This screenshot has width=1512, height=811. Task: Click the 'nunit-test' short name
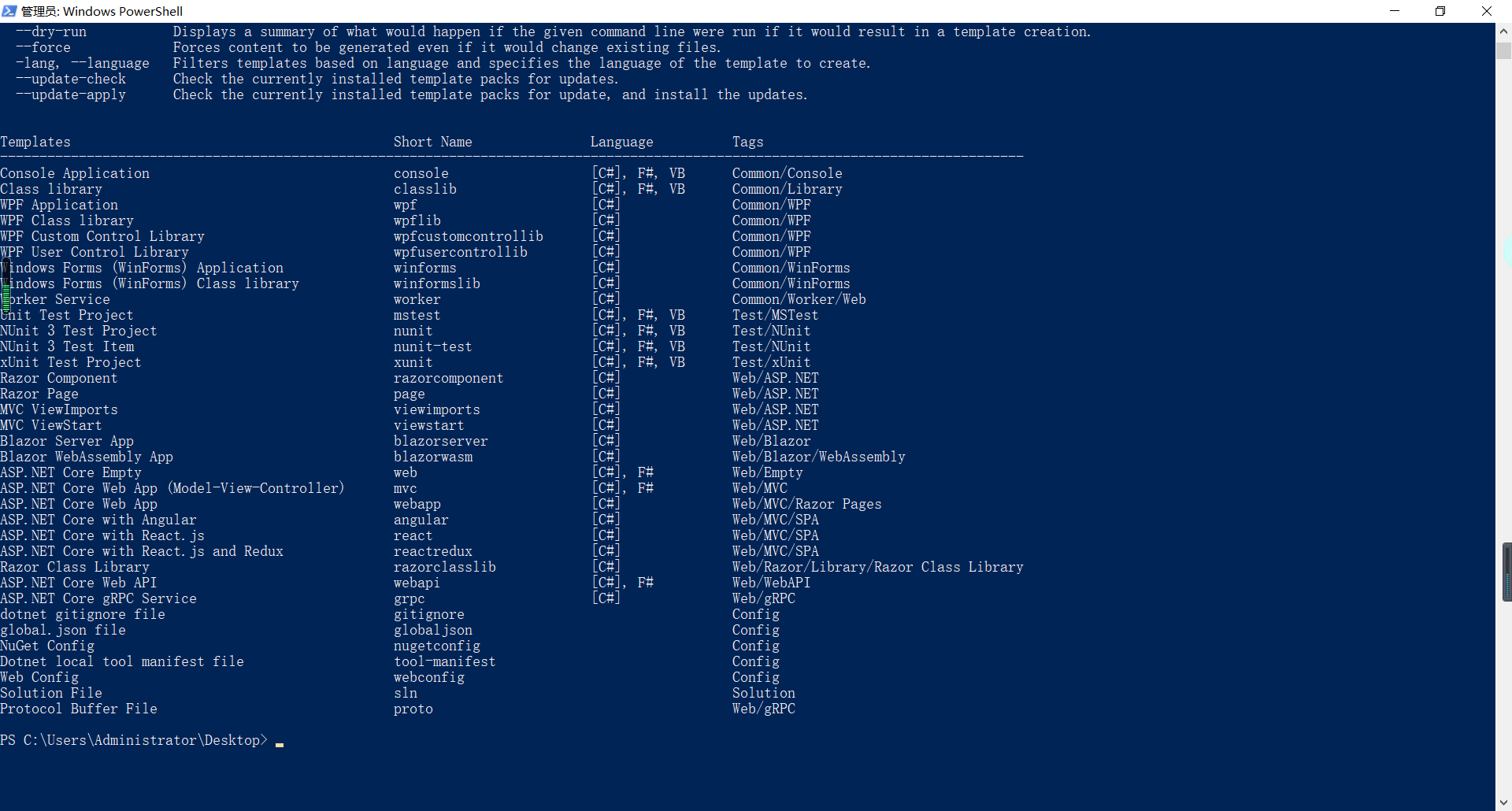[433, 346]
